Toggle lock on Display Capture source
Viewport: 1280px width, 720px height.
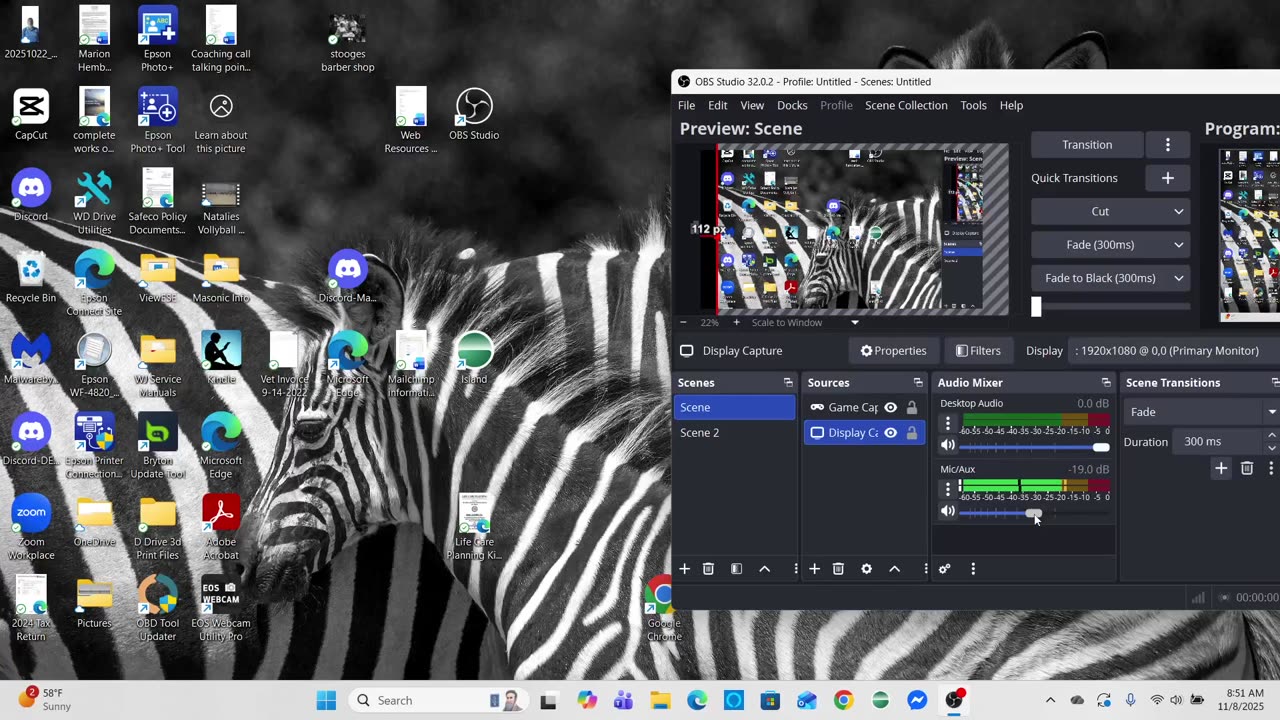(912, 433)
